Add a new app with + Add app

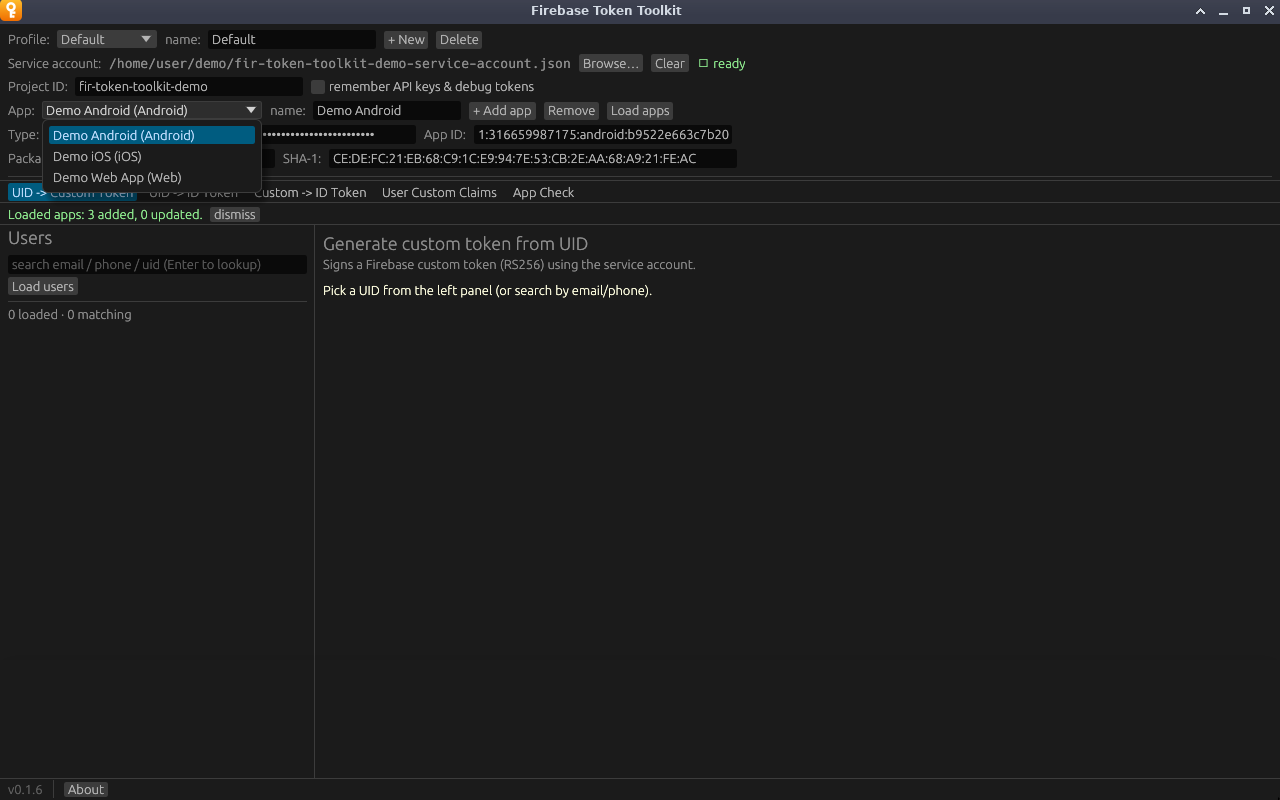coord(502,111)
